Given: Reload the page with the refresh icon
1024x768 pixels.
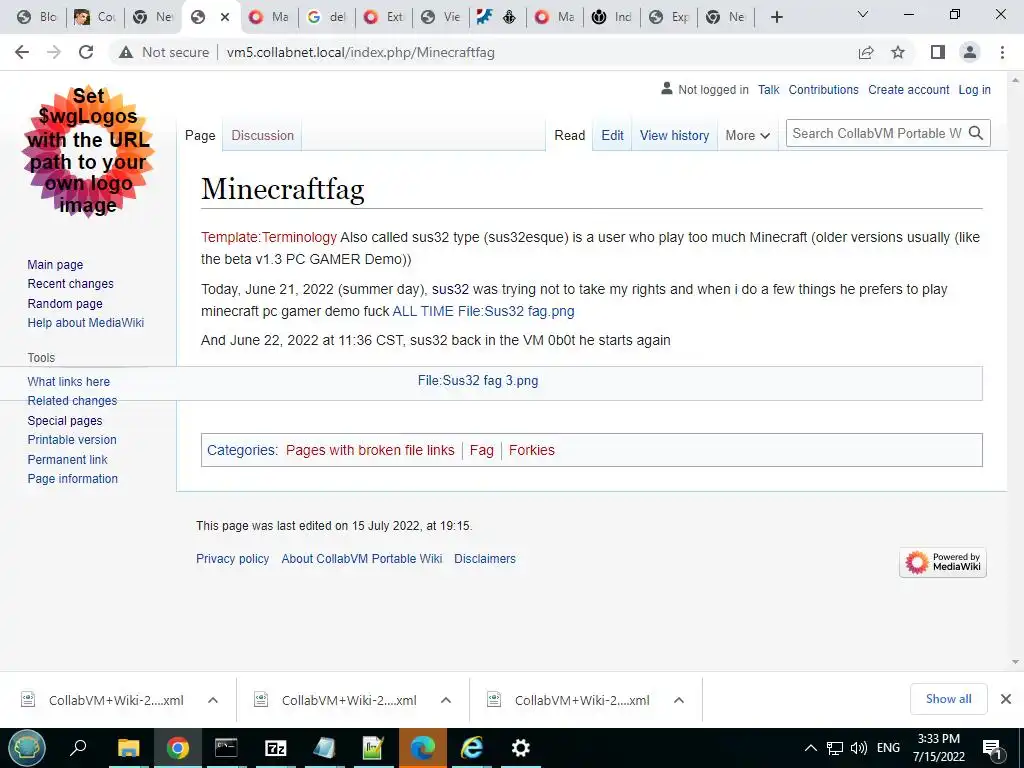Looking at the screenshot, I should pyautogui.click(x=86, y=52).
